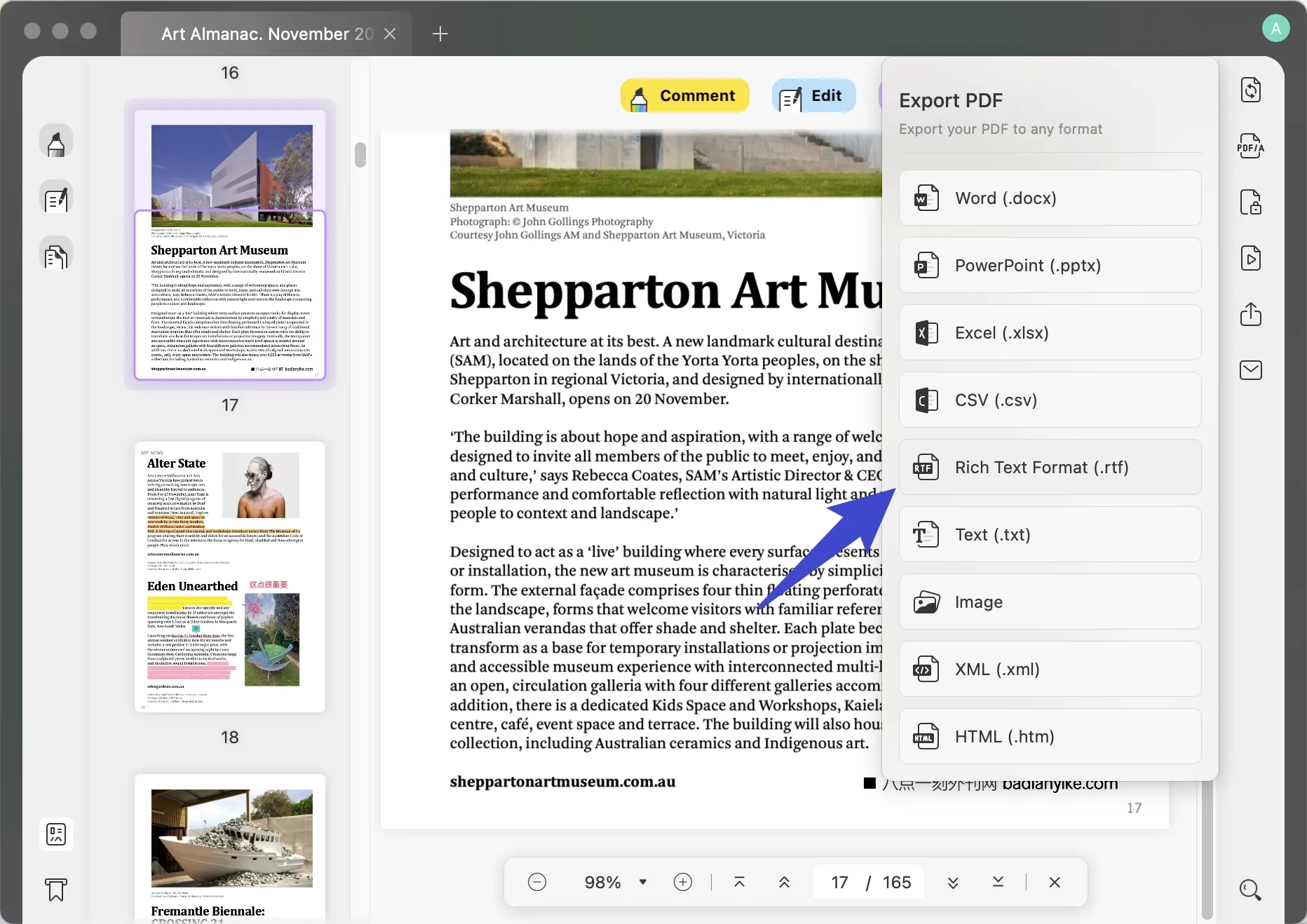Open a new tab with plus button
Screen dimensions: 1307x924
pyautogui.click(x=440, y=34)
